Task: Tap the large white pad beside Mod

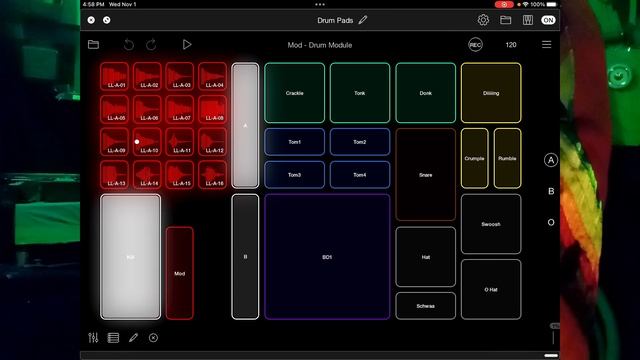Action: 131,257
